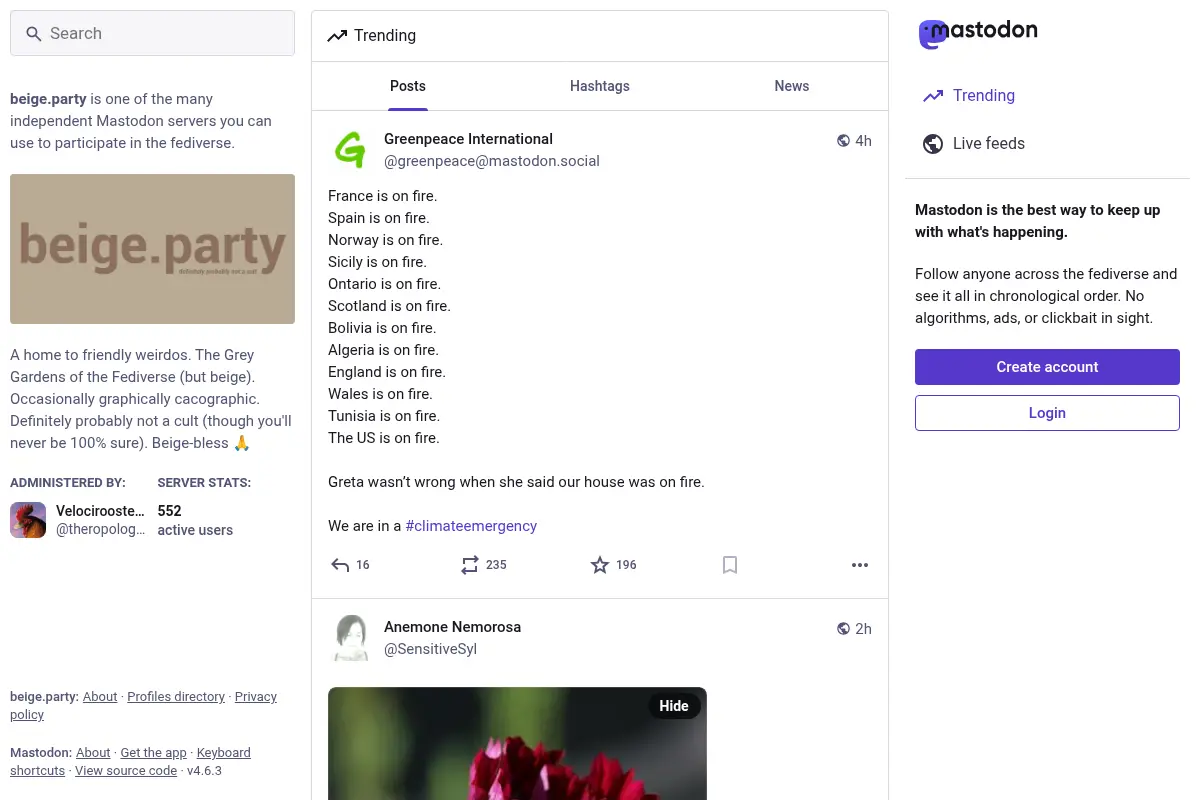Click the search magnifier icon
The width and height of the screenshot is (1200, 800).
(x=34, y=34)
